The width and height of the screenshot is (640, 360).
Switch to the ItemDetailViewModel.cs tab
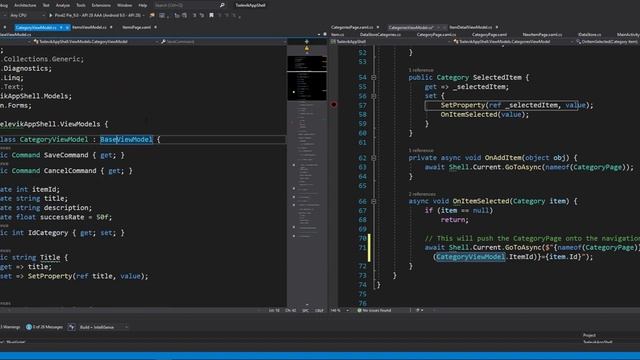click(470, 27)
